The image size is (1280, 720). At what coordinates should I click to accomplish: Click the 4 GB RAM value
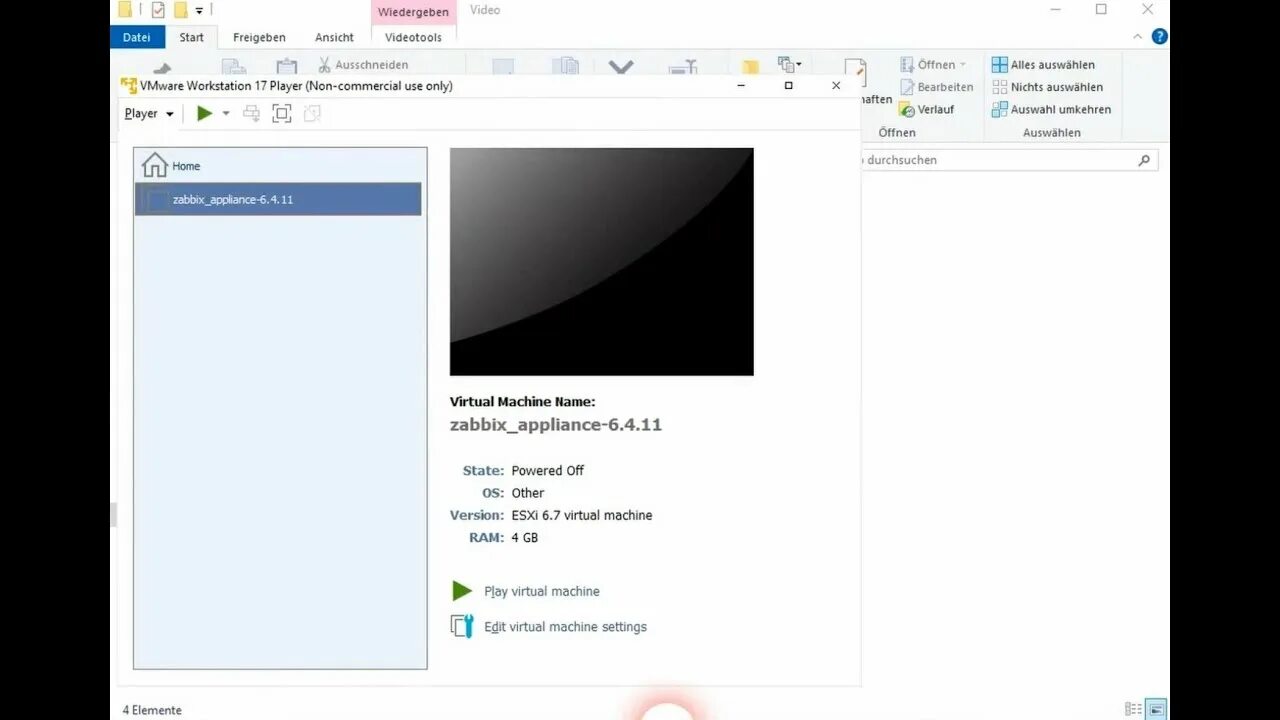[x=524, y=537]
